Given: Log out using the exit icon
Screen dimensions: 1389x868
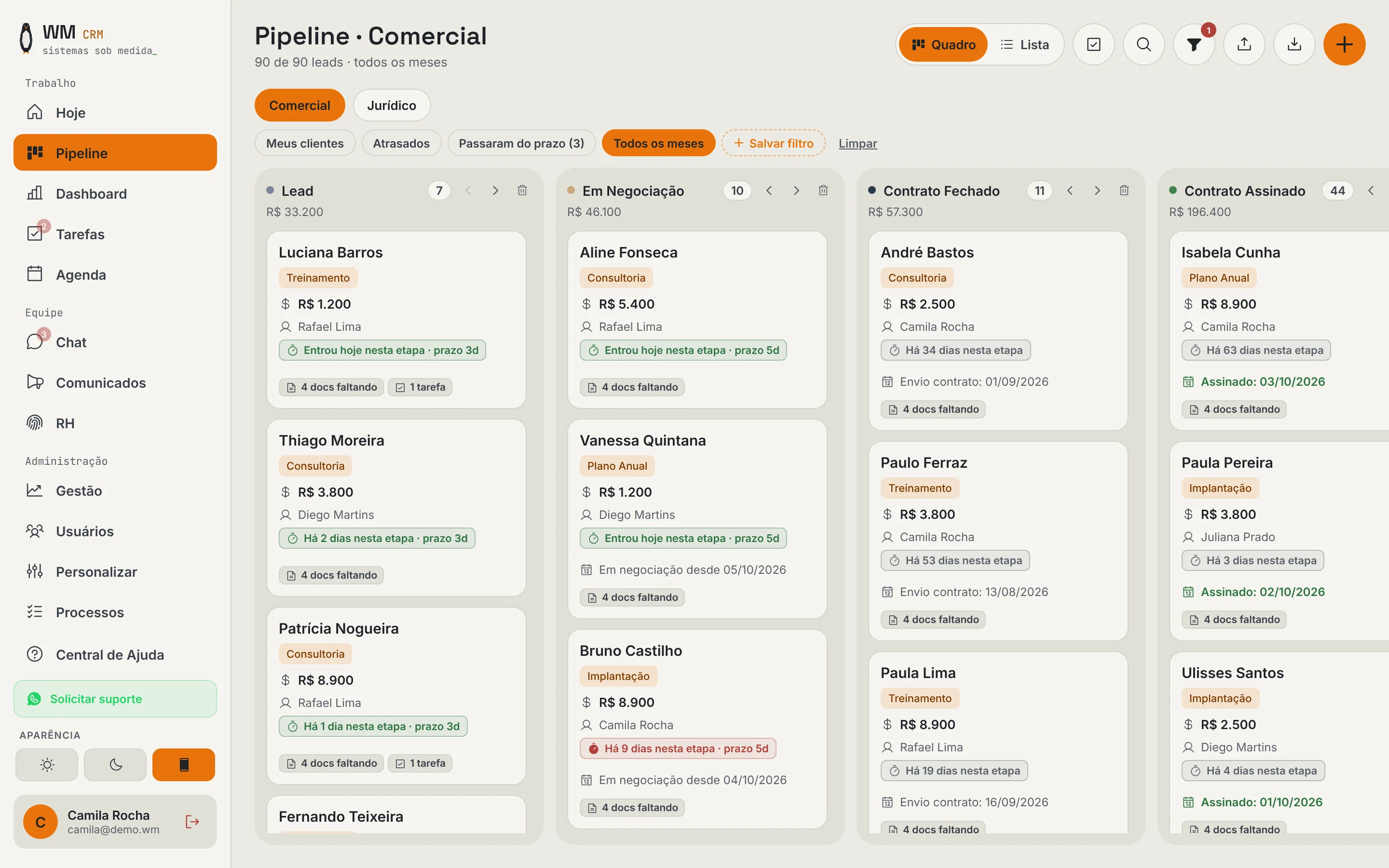Looking at the screenshot, I should pos(192,822).
